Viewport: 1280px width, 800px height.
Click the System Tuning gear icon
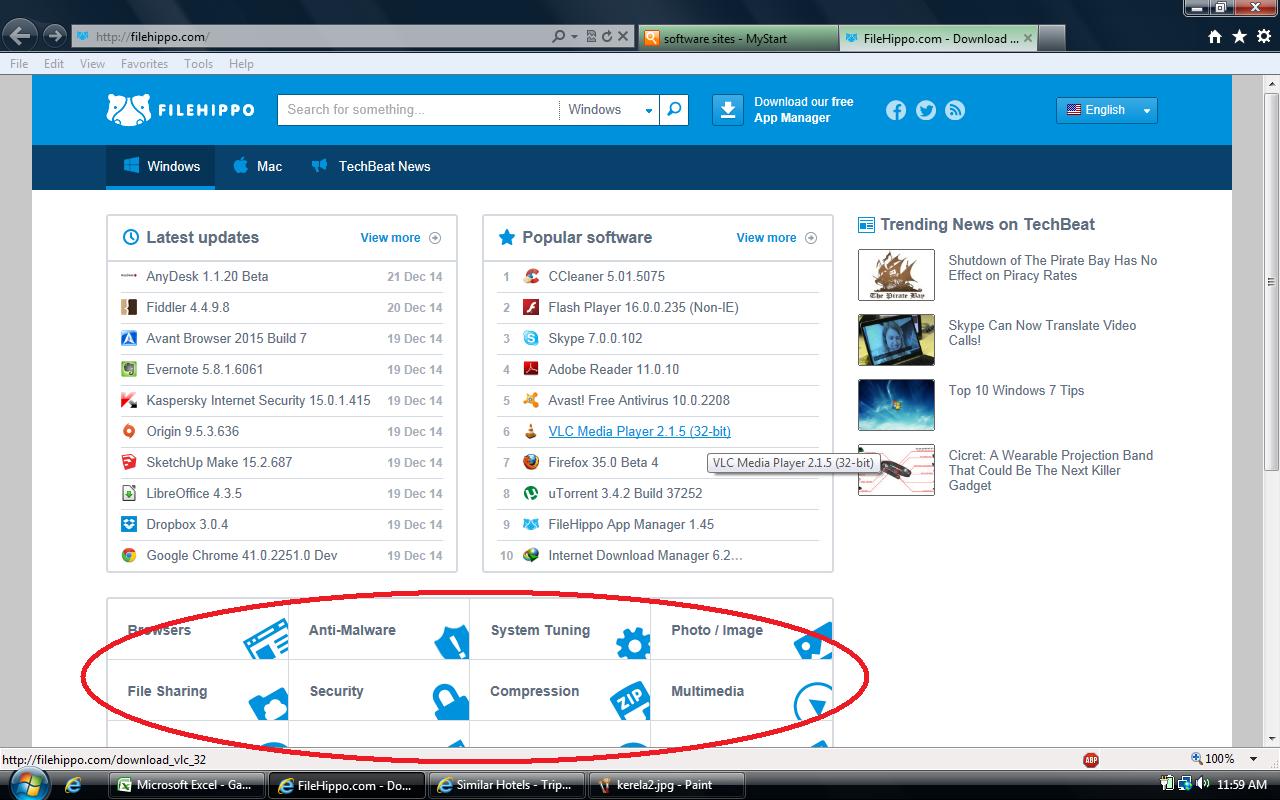633,643
